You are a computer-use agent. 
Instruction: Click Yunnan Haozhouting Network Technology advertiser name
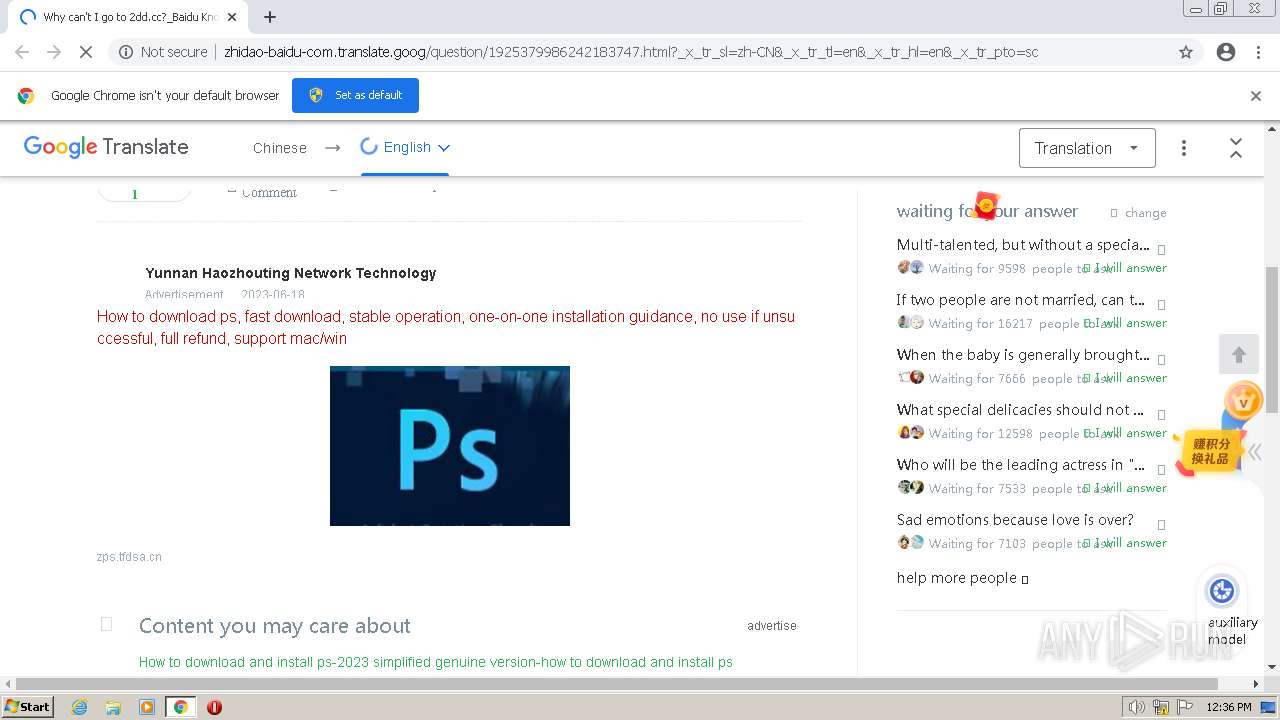291,273
